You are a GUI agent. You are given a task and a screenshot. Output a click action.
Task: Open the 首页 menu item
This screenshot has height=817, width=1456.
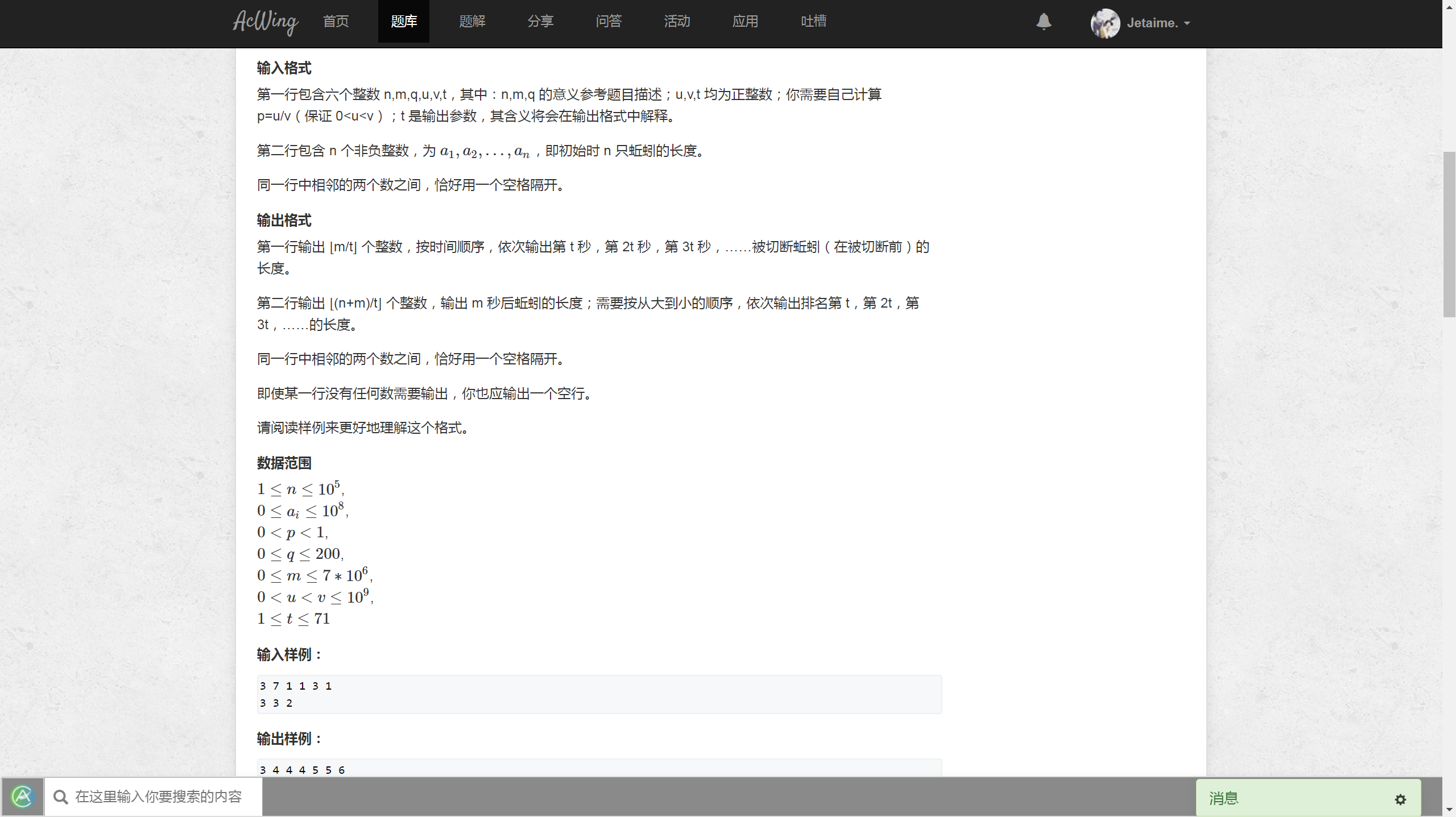[x=335, y=22]
